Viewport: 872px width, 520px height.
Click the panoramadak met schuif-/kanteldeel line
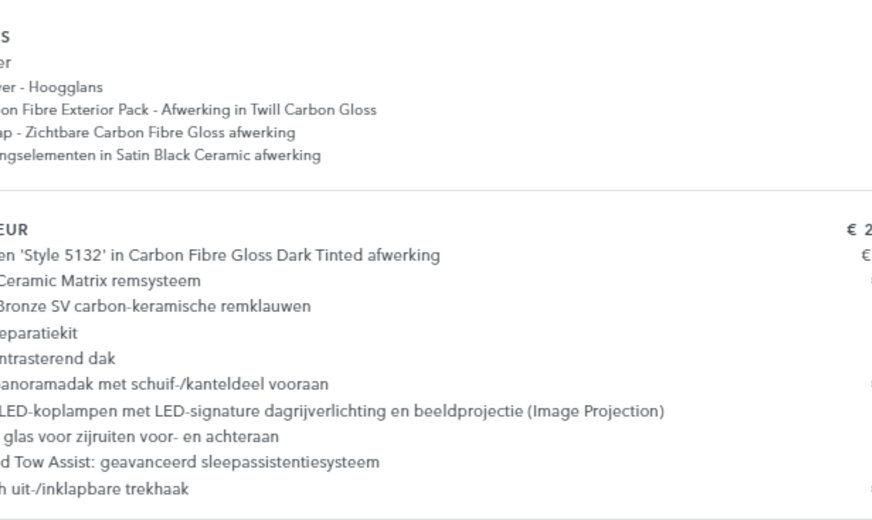click(x=164, y=384)
